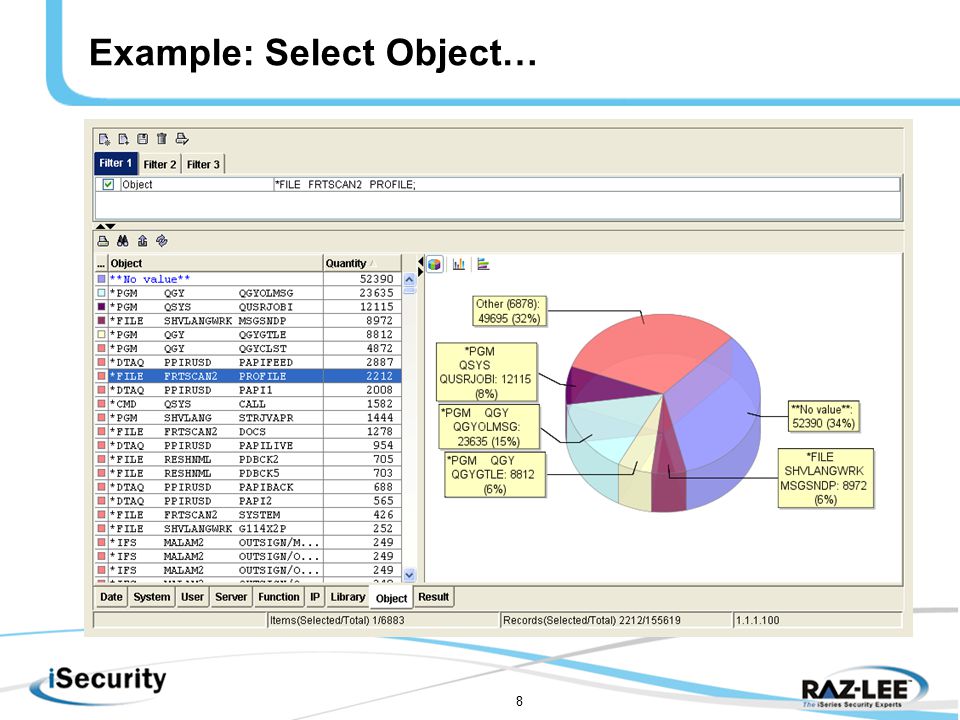
Task: Click the 'Object' filter name cell
Action: pyautogui.click(x=196, y=184)
